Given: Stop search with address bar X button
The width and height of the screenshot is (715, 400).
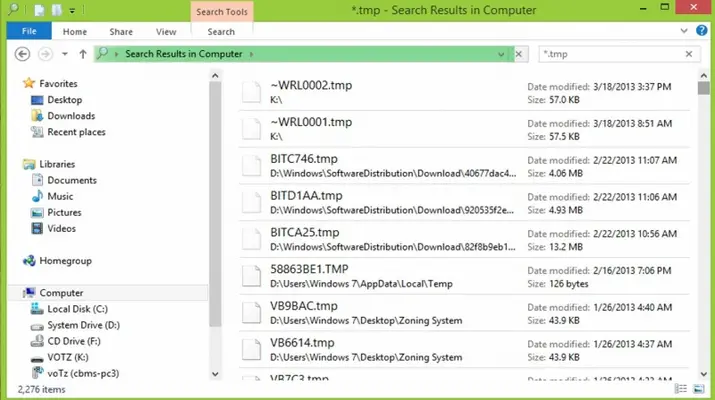Looking at the screenshot, I should 518,54.
